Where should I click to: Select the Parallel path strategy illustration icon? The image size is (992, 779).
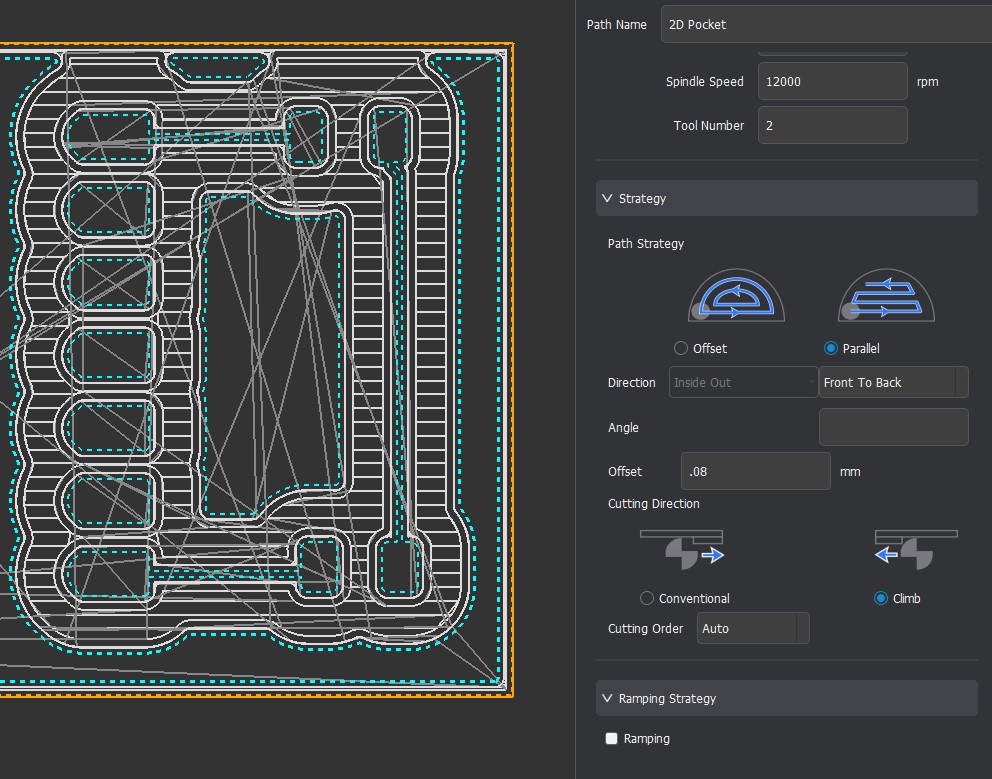[x=886, y=296]
